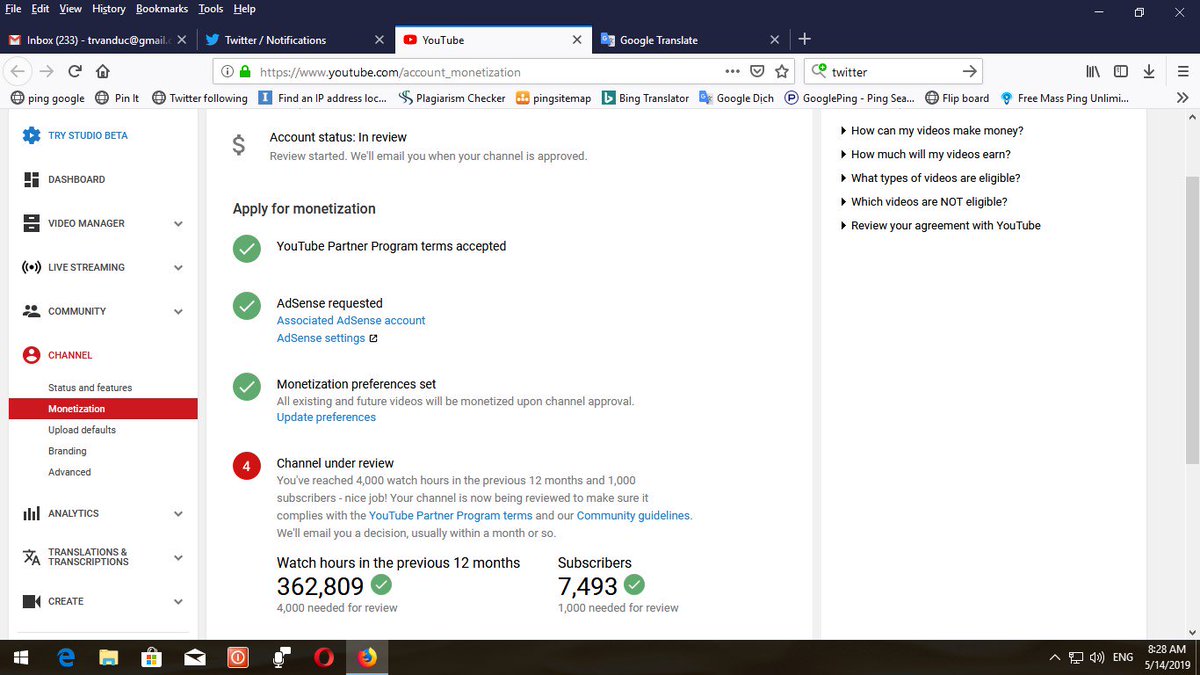Open the Library bookmarks icon
The height and width of the screenshot is (675, 1200).
[1093, 71]
